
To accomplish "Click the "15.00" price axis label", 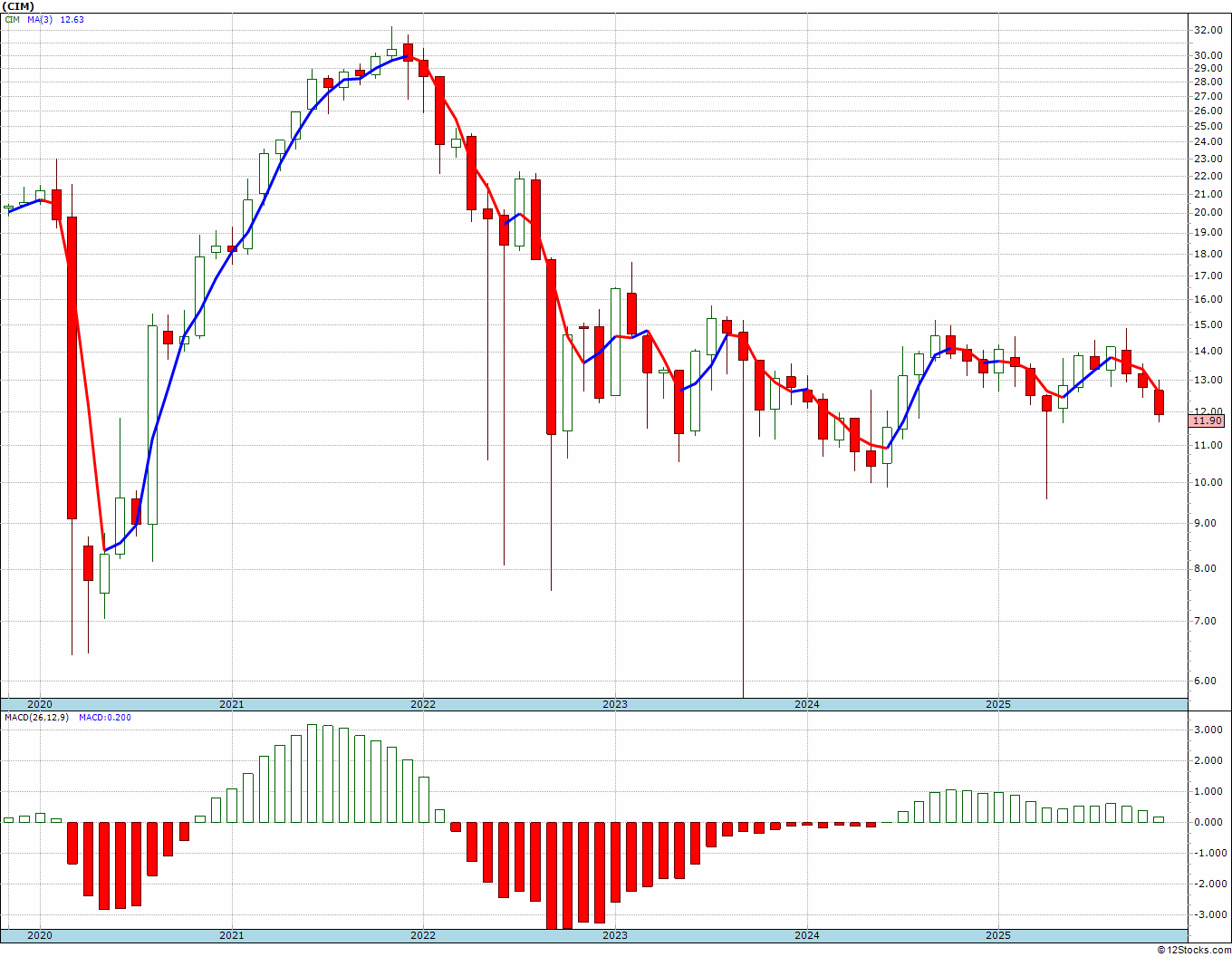I will (x=1208, y=324).
